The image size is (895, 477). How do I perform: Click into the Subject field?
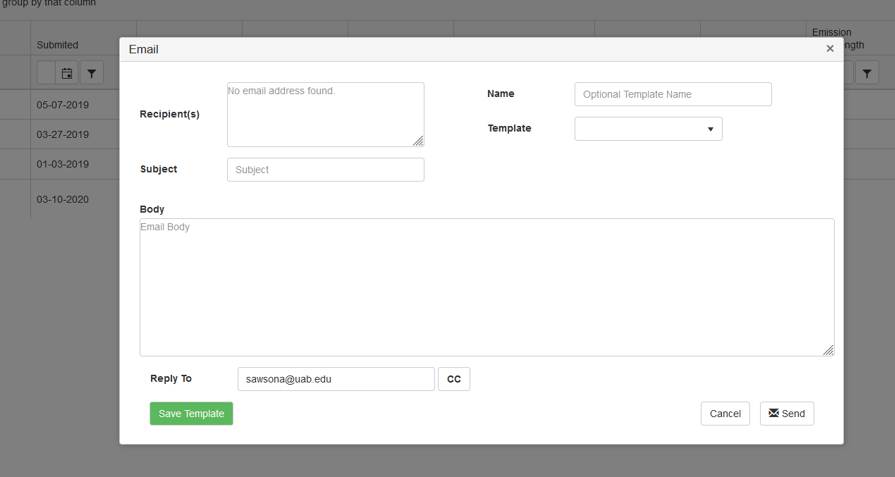(325, 170)
